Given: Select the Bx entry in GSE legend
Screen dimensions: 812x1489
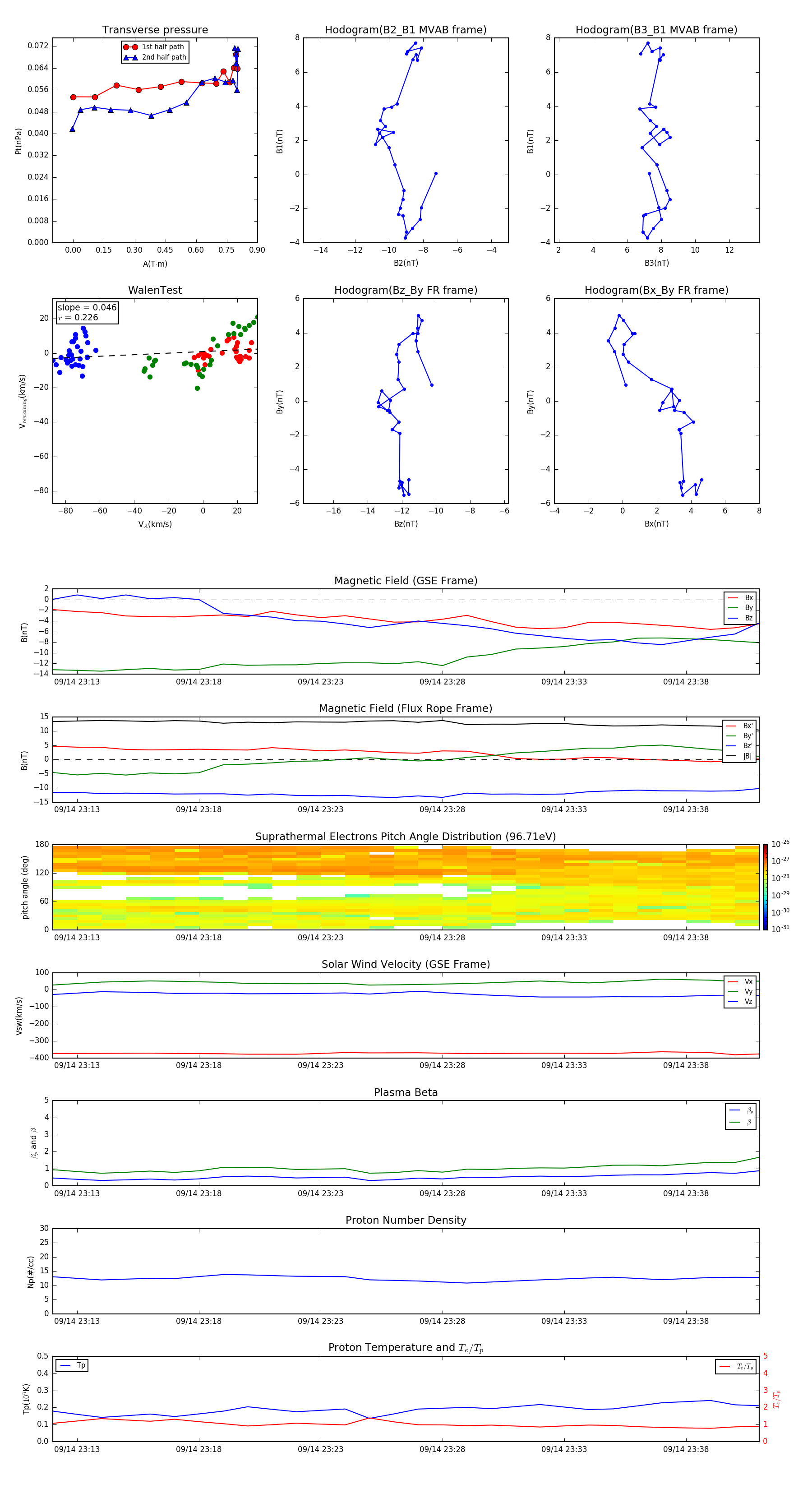Looking at the screenshot, I should click(740, 598).
